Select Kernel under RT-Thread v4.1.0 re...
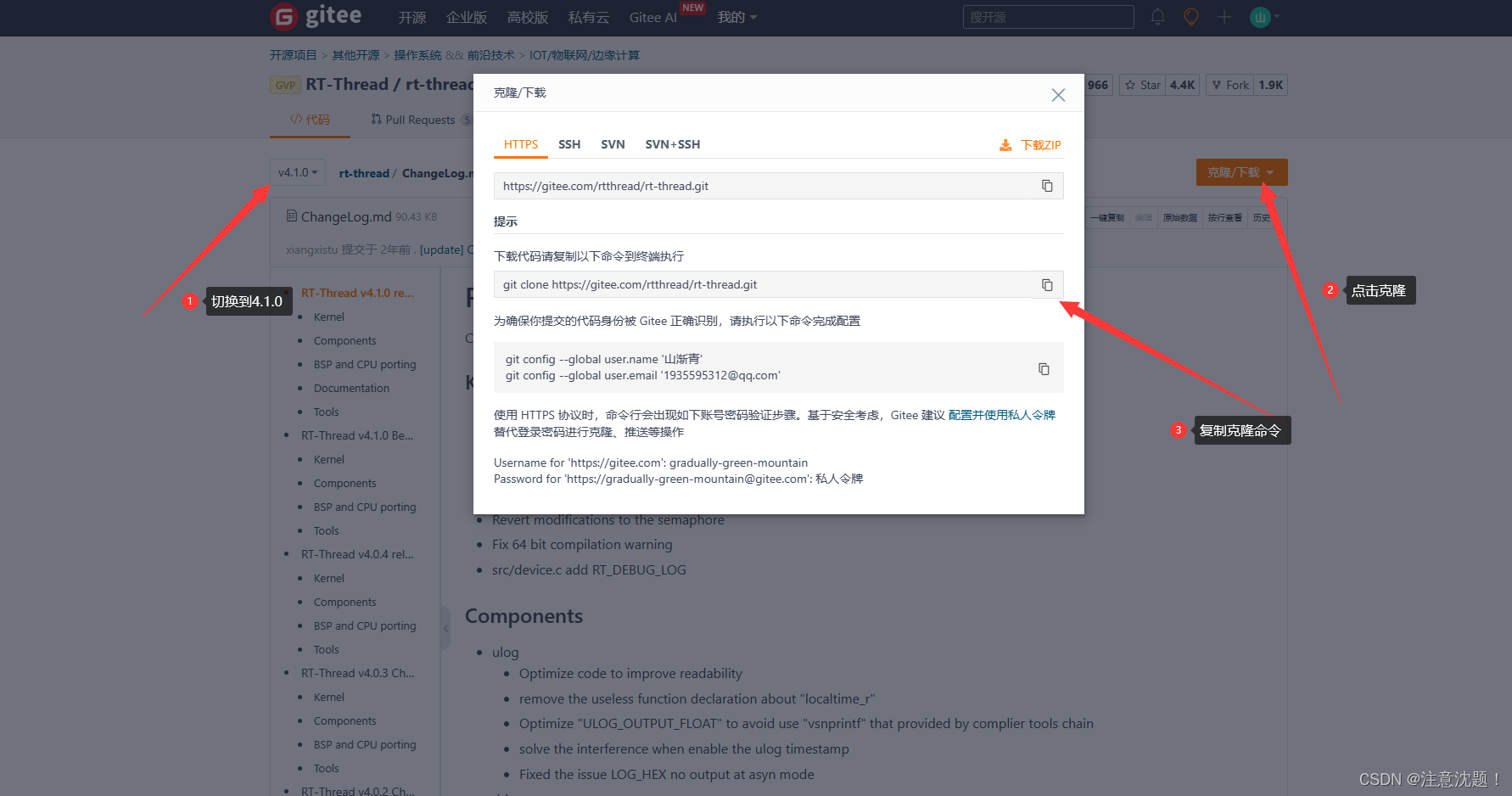Viewport: 1512px width, 796px height. 329,317
